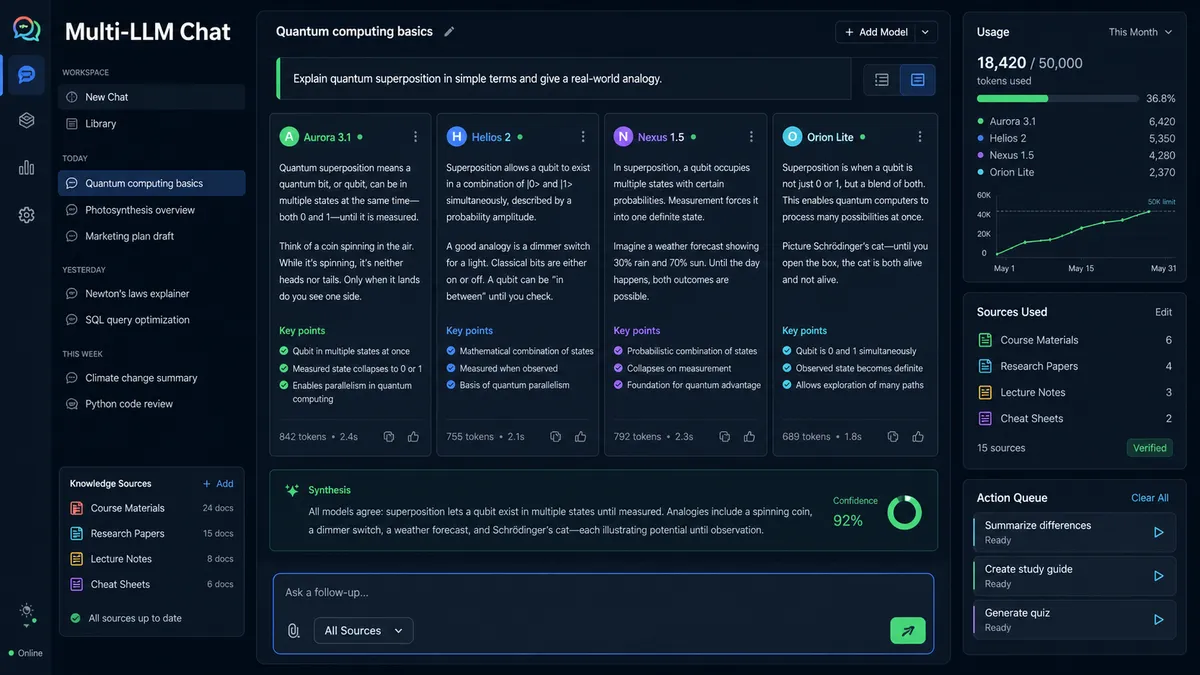Screen dimensions: 1200x675
Task: Open SQL query optimization chat
Action: [x=151, y=320]
